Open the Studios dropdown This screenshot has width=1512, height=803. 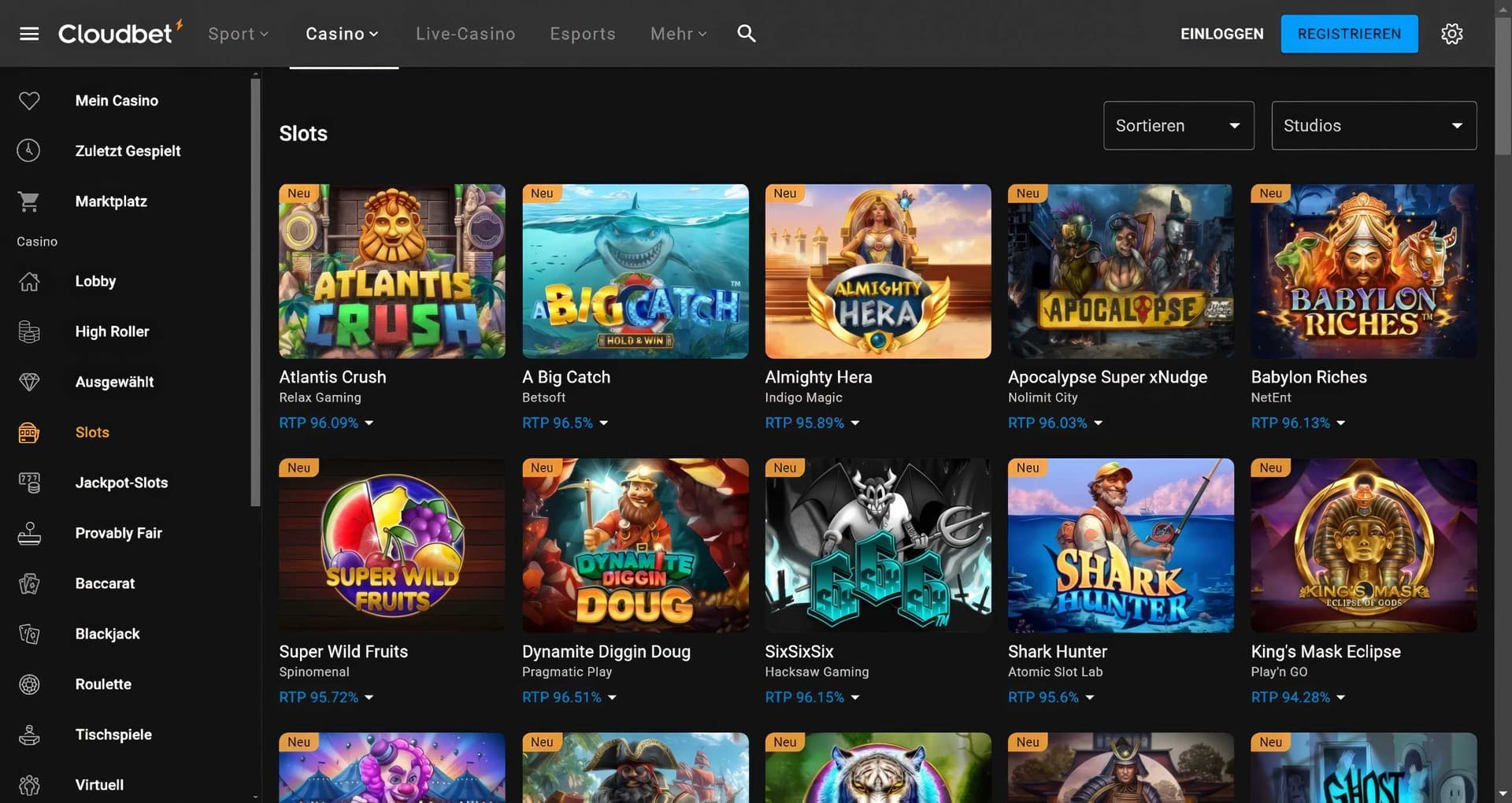pos(1373,125)
